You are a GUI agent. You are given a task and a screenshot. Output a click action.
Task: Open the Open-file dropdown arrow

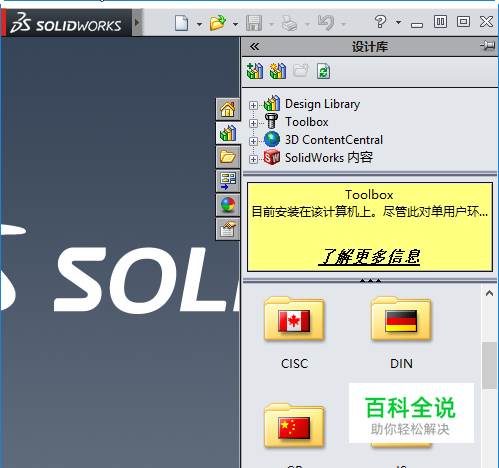[x=235, y=24]
